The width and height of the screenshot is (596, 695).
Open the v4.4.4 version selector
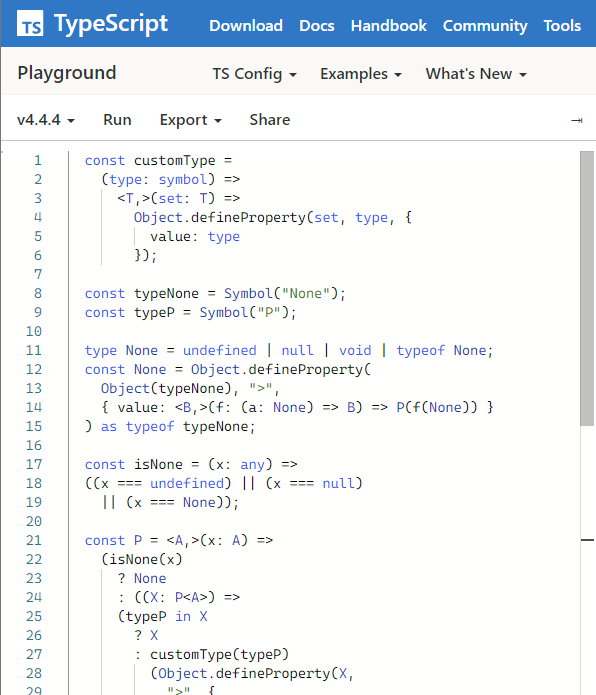click(46, 120)
